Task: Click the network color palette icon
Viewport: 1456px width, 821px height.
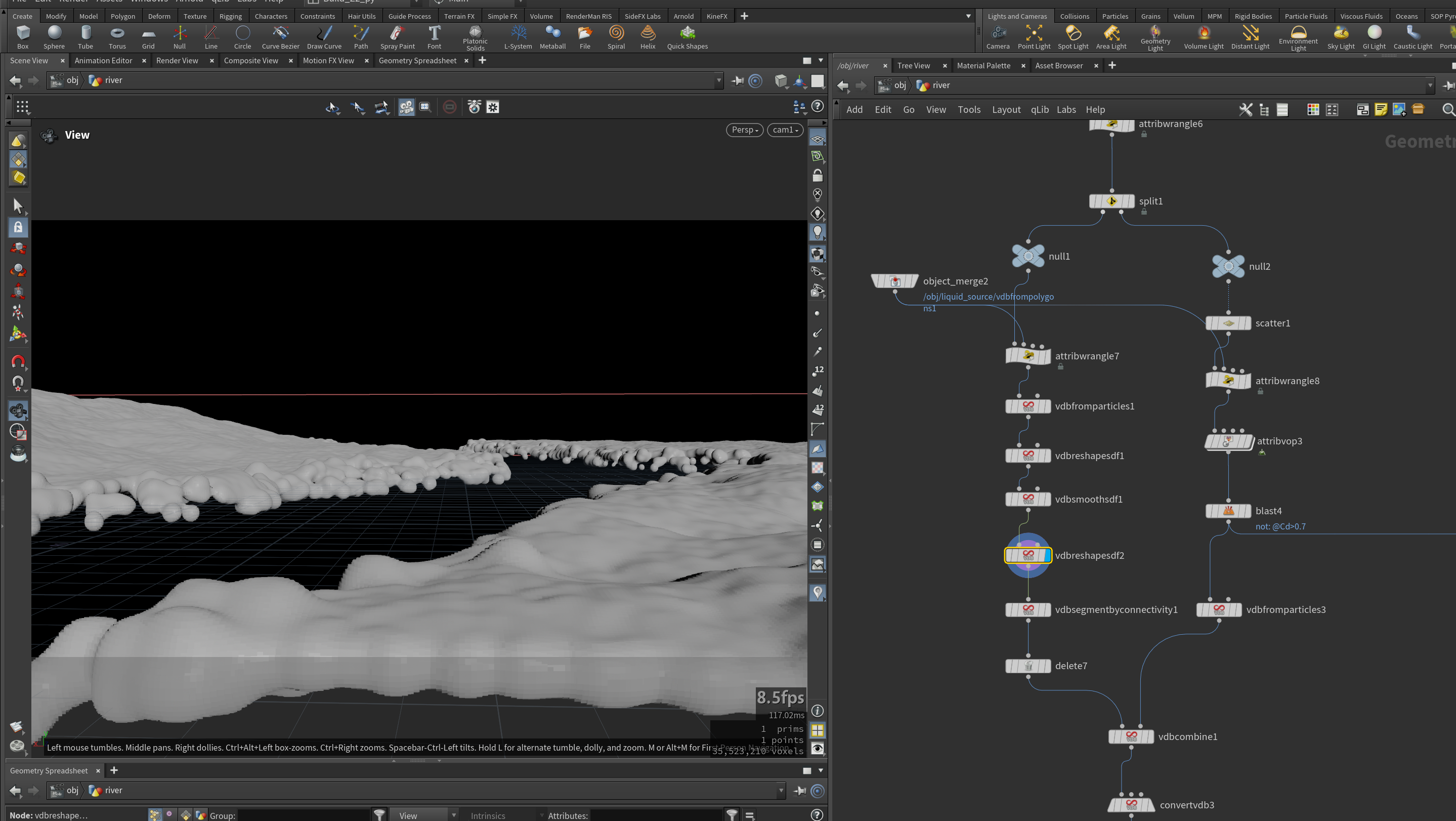Action: (1312, 110)
